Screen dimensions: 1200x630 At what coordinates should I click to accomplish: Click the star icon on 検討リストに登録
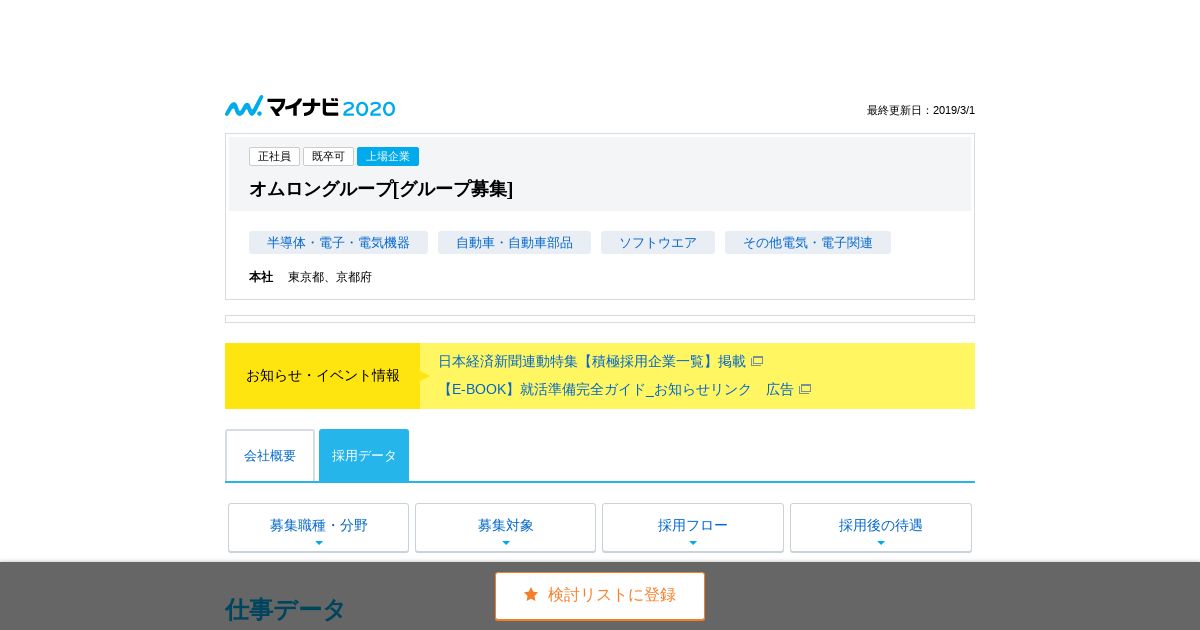coord(531,594)
